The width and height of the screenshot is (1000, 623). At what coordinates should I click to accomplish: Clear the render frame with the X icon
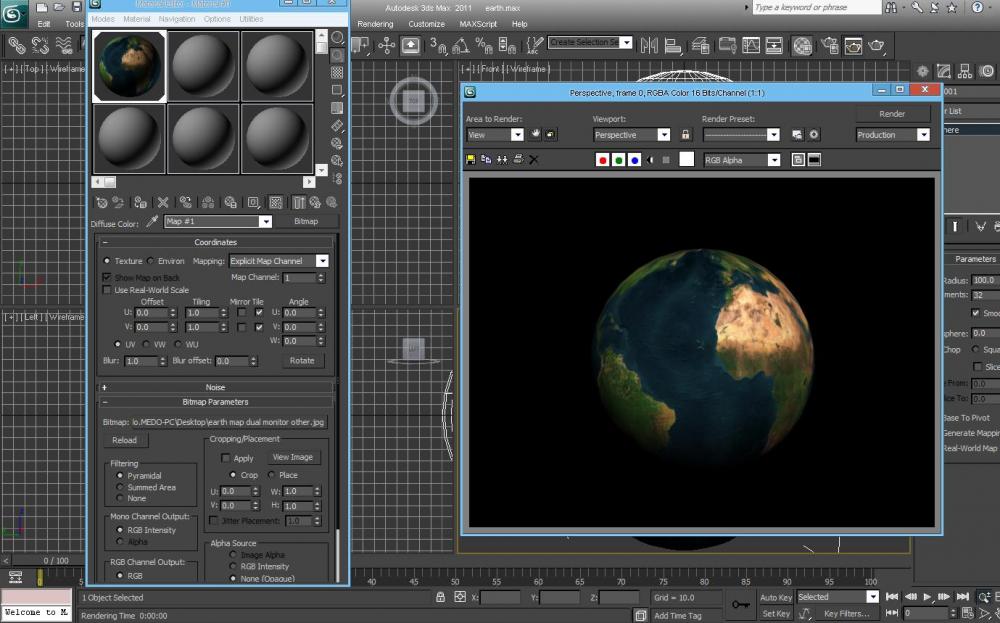coord(533,160)
